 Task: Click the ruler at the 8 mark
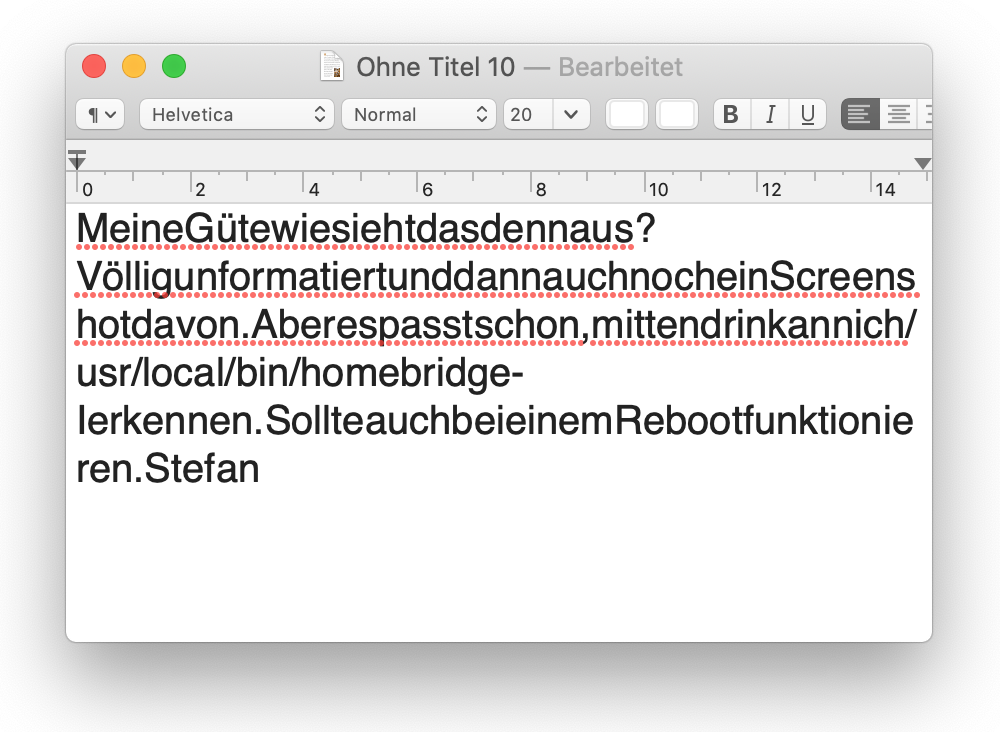pyautogui.click(x=541, y=187)
